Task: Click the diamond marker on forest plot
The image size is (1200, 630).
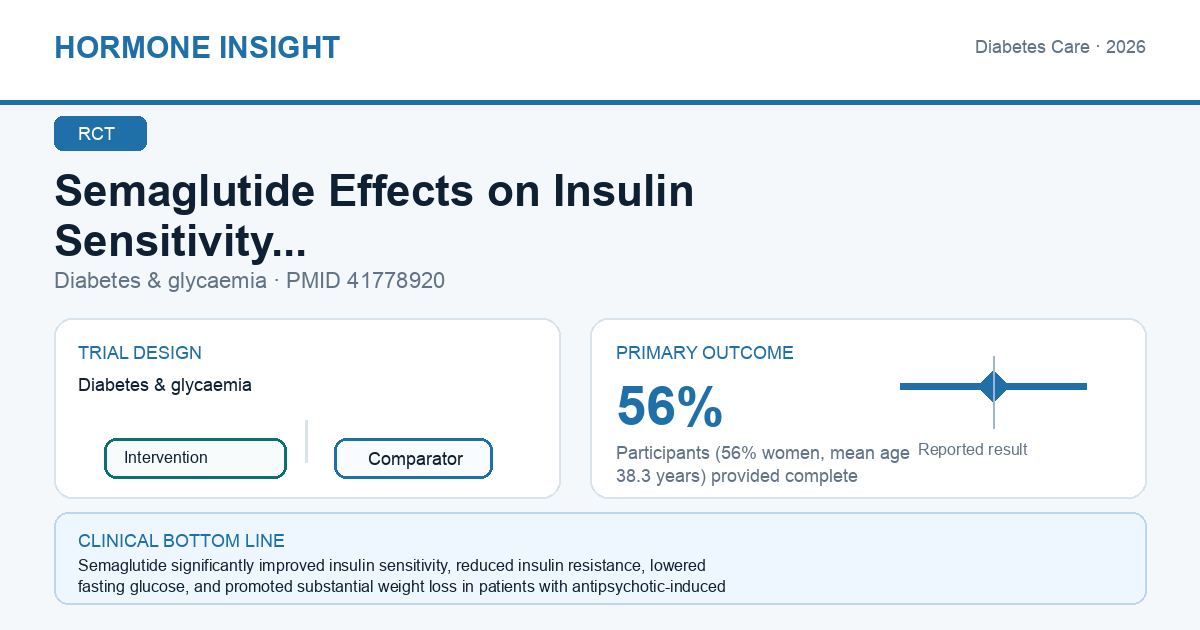Action: point(993,386)
